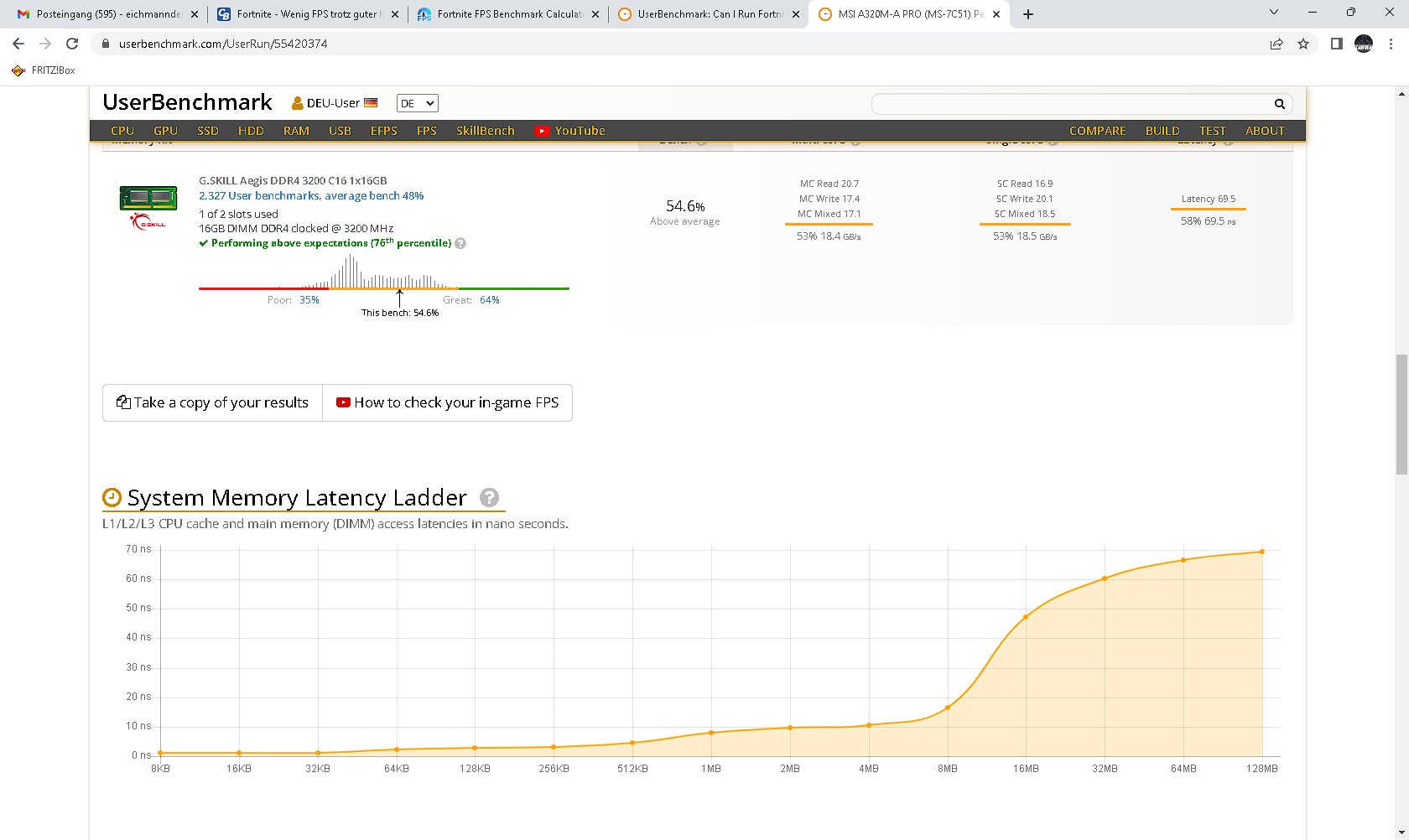
Task: Open the 2,327 User benchmarks link
Action: point(311,196)
